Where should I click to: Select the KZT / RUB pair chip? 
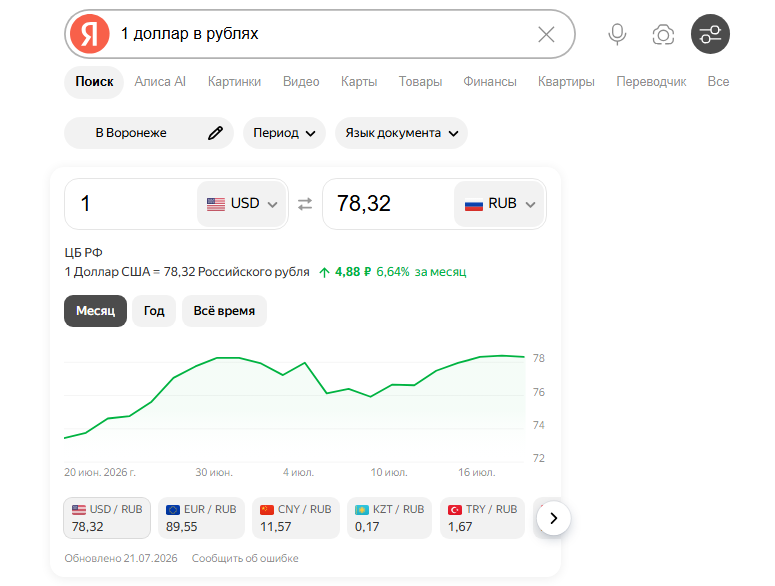[389, 518]
